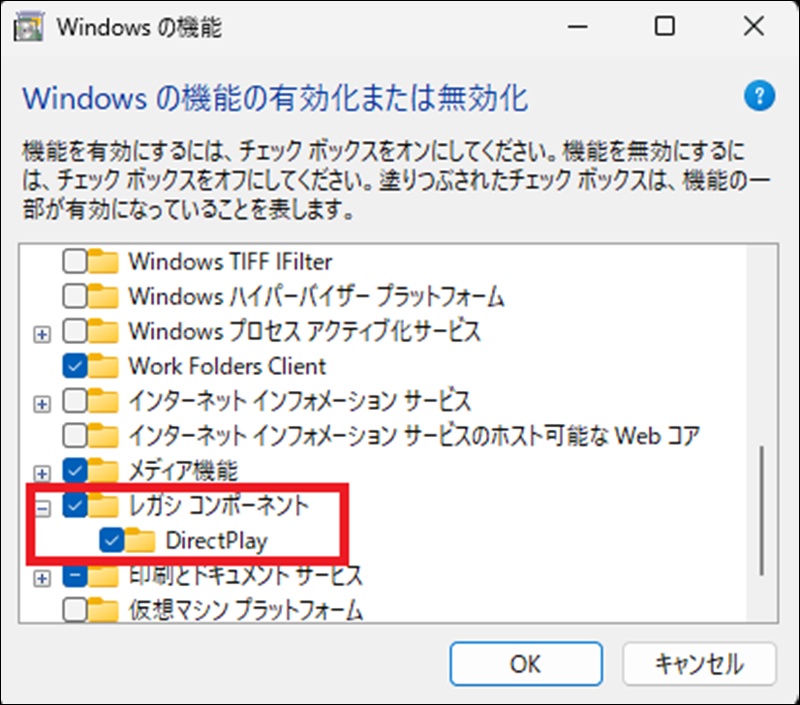Viewport: 800px width, 705px height.
Task: Click the キャンセル button
Action: (699, 663)
